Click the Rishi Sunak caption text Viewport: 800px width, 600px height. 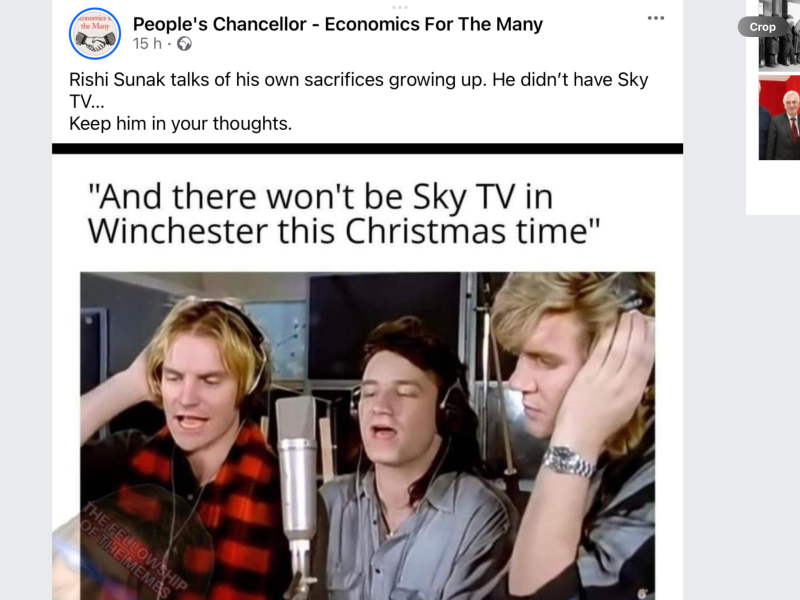click(x=359, y=90)
